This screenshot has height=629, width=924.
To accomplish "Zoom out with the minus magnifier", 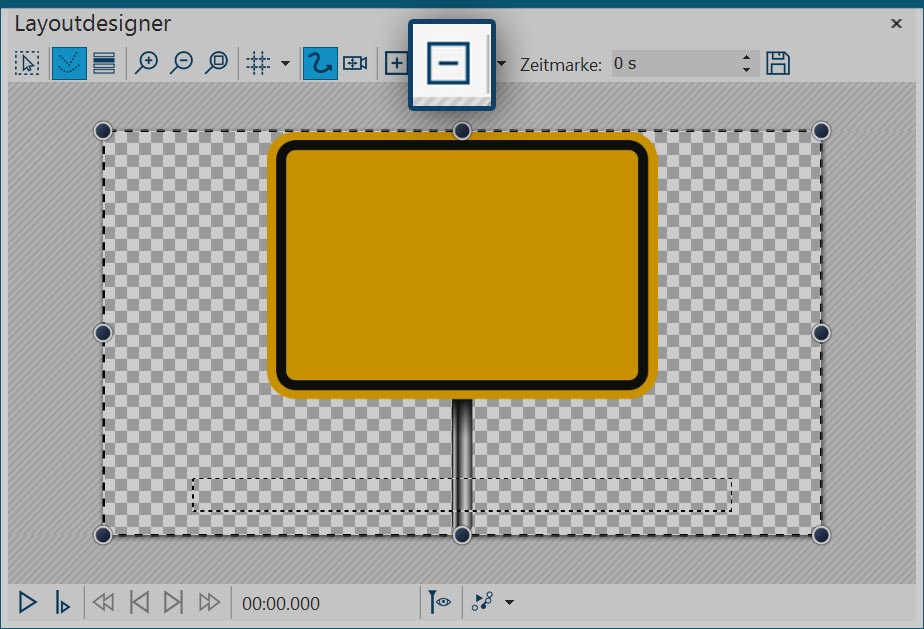I will pos(181,64).
